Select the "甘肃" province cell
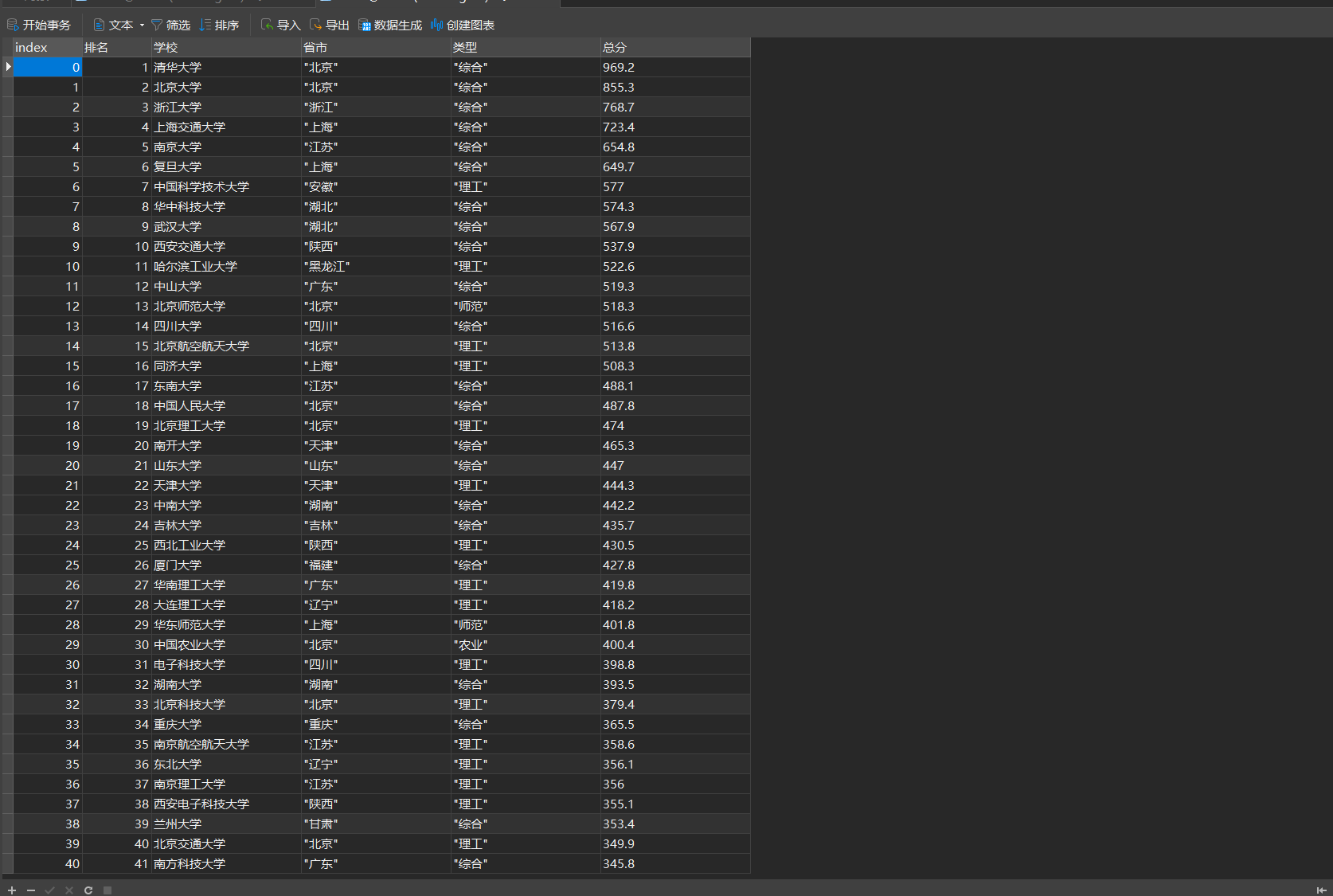Screen dimensions: 1333x896 click(x=376, y=824)
